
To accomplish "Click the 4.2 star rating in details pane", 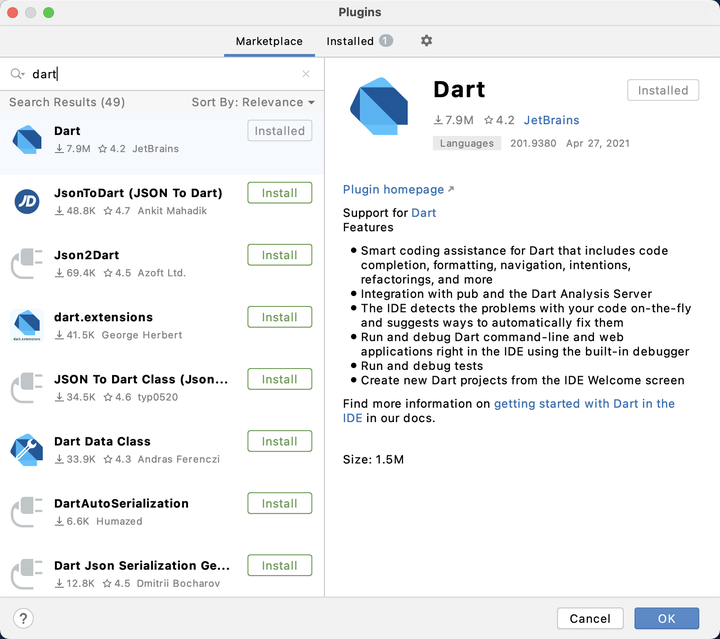I will click(500, 120).
